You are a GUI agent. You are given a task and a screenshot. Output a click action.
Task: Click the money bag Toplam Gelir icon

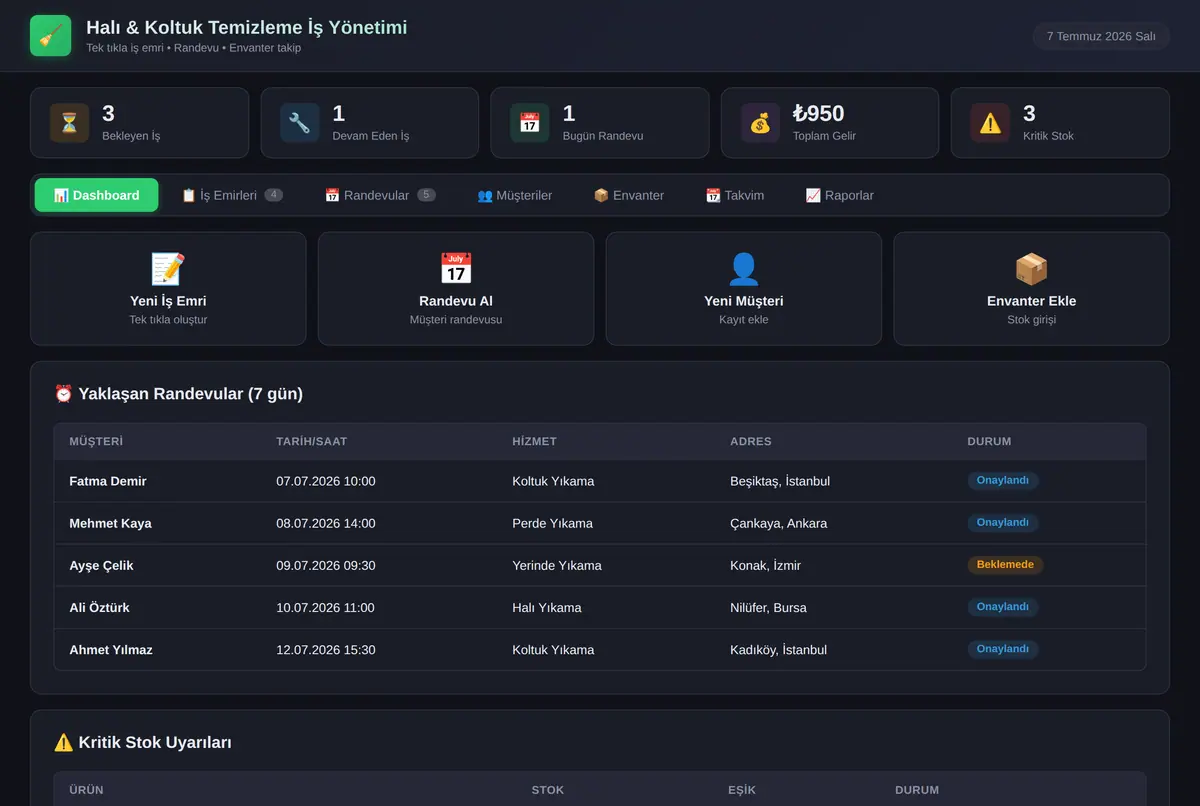pos(760,123)
